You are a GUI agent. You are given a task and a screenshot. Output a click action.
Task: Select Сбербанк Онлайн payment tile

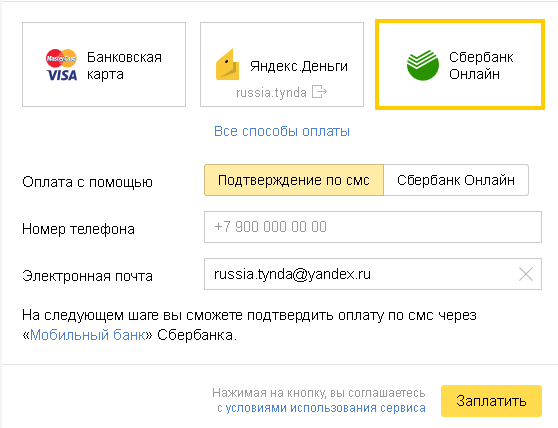pos(460,64)
